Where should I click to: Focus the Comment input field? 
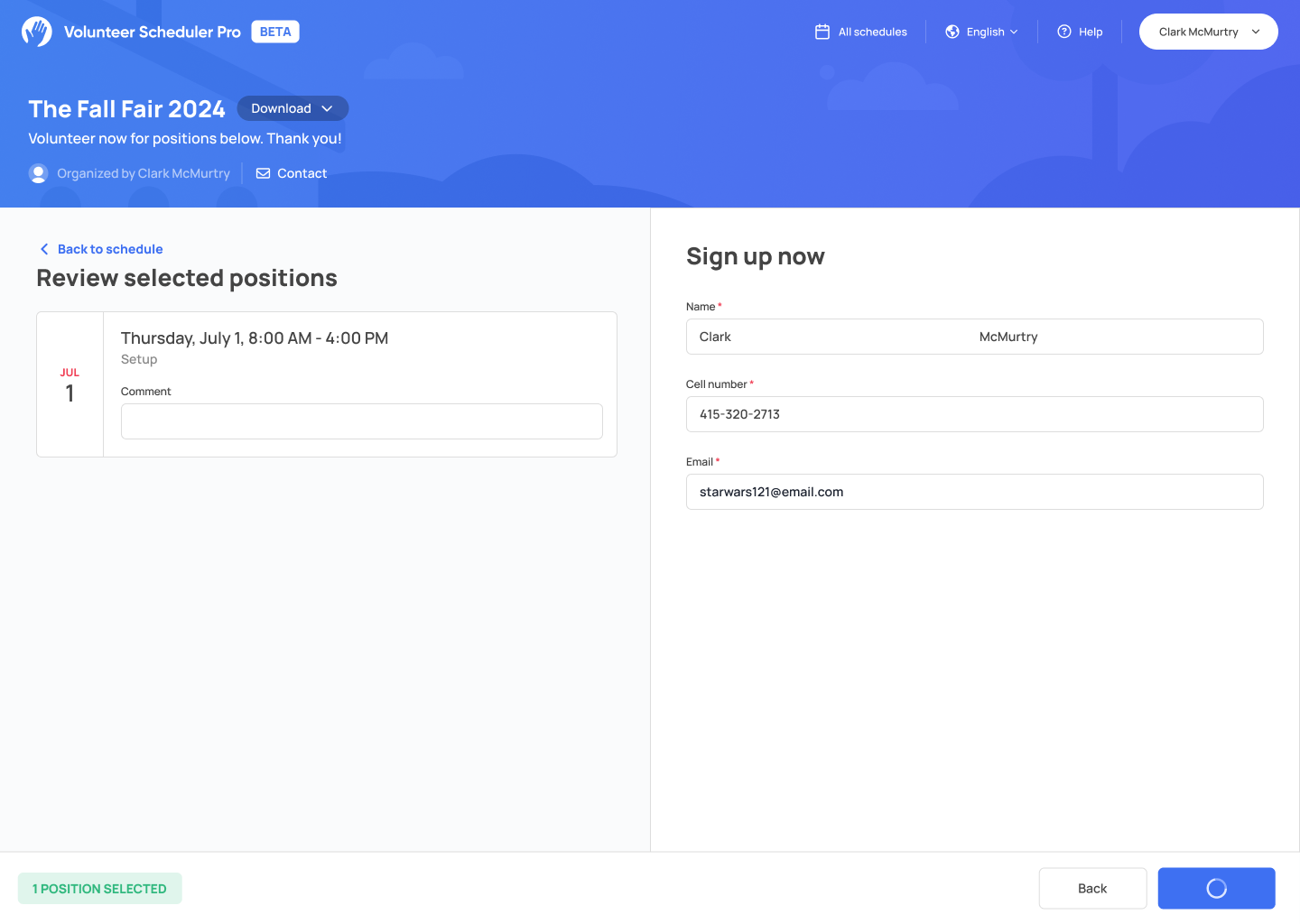tap(362, 421)
